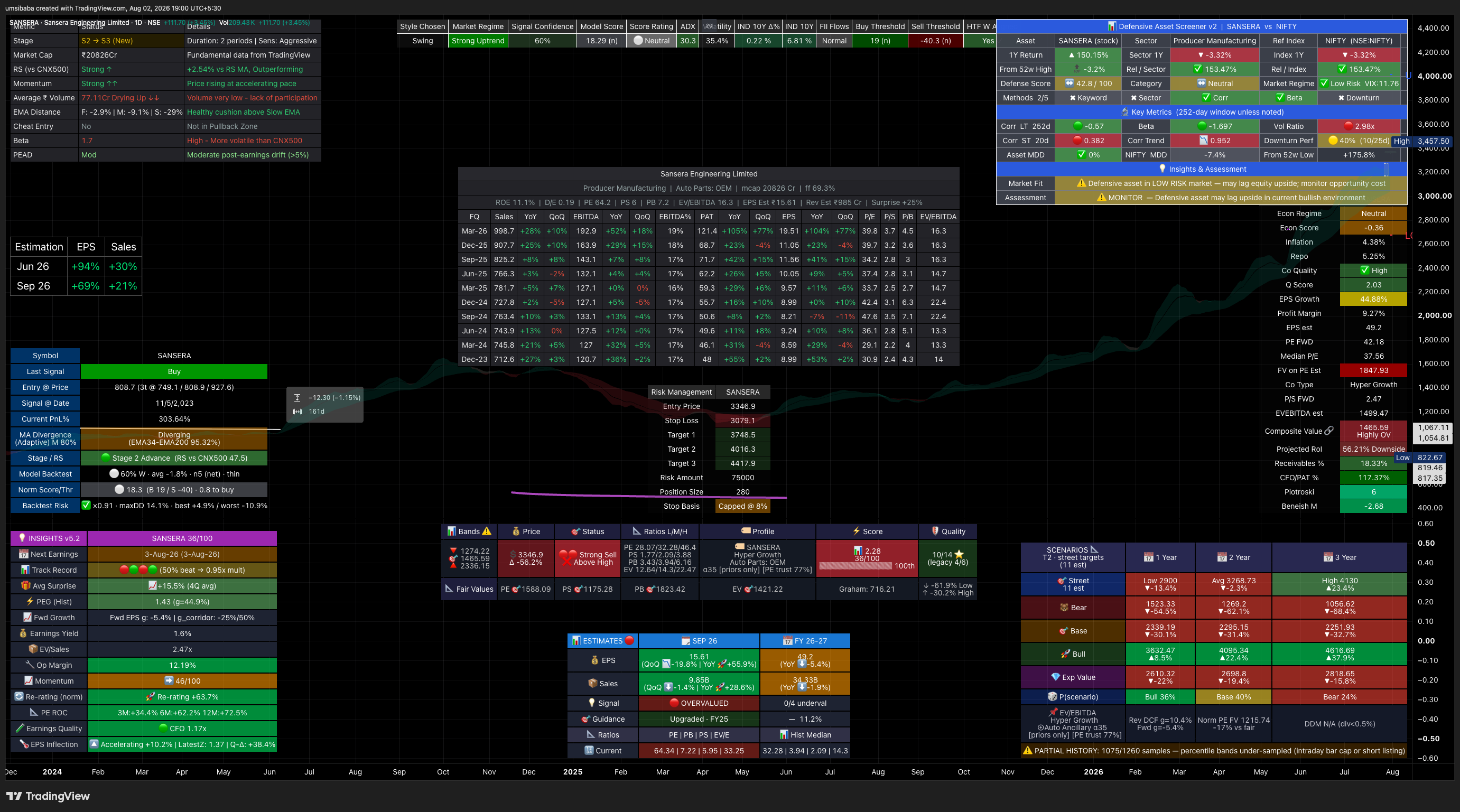The height and width of the screenshot is (812, 1460).
Task: Click the link icon beside Composite Value
Action: (x=1328, y=431)
